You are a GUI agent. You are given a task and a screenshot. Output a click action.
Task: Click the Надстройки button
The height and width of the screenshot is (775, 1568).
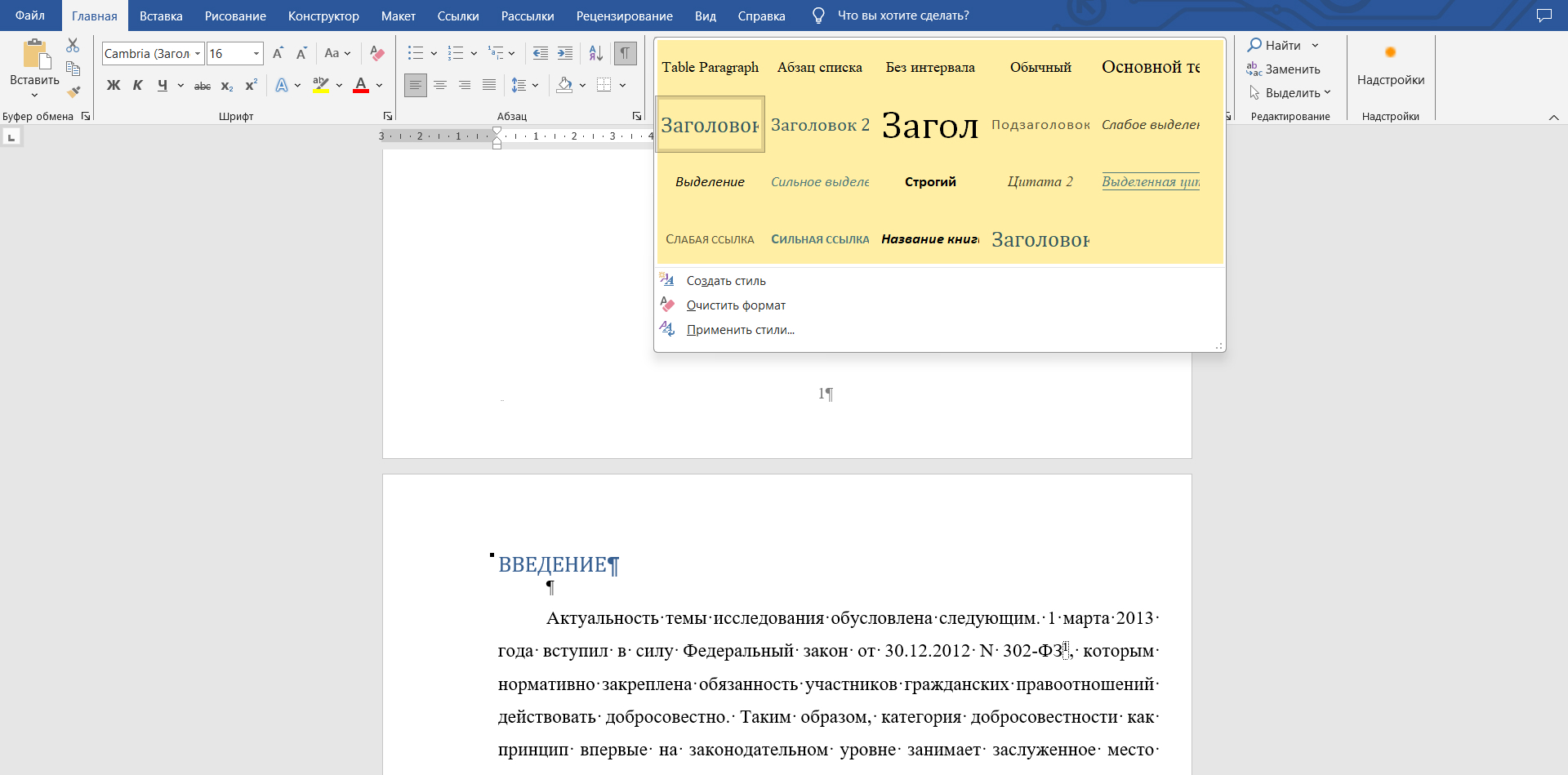click(x=1391, y=67)
